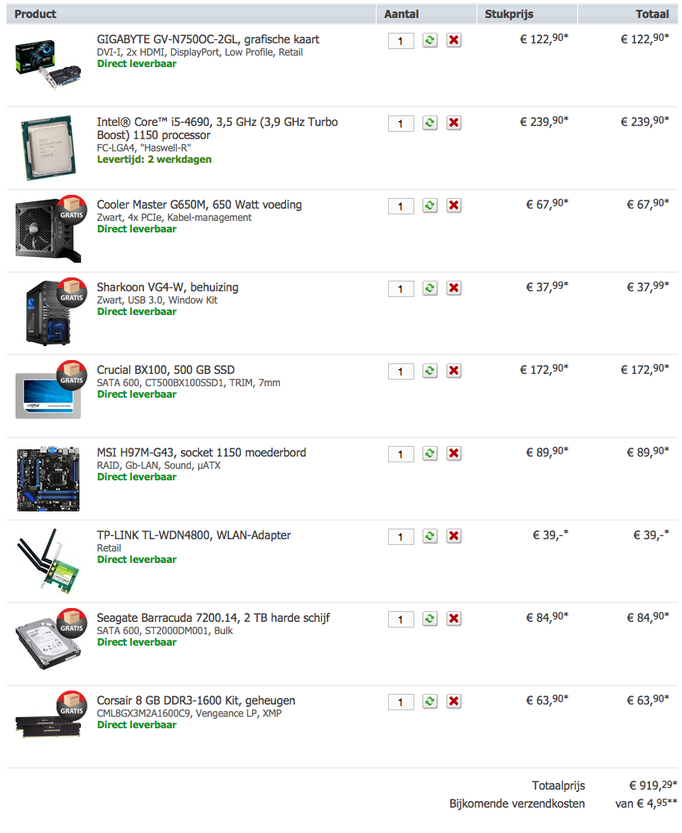Open Sharkoon VG4-W behuizing product link
The image size is (682, 833).
[x=167, y=287]
